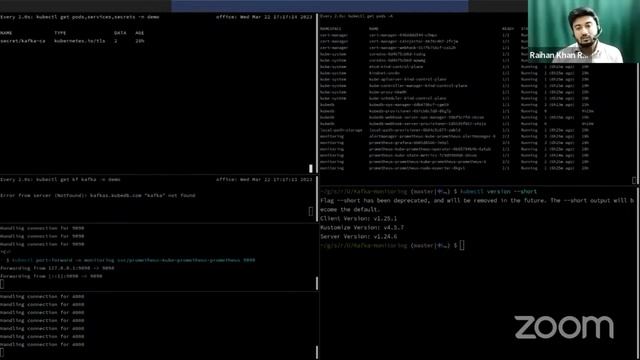Viewport: 640px width, 360px height.
Task: Click the alertmanager-prometheus pod row
Action: click(454, 136)
